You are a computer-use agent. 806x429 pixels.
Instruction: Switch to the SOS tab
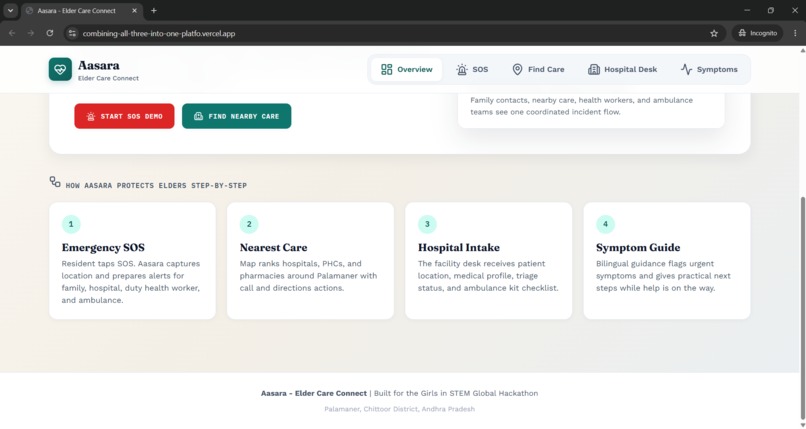(472, 69)
